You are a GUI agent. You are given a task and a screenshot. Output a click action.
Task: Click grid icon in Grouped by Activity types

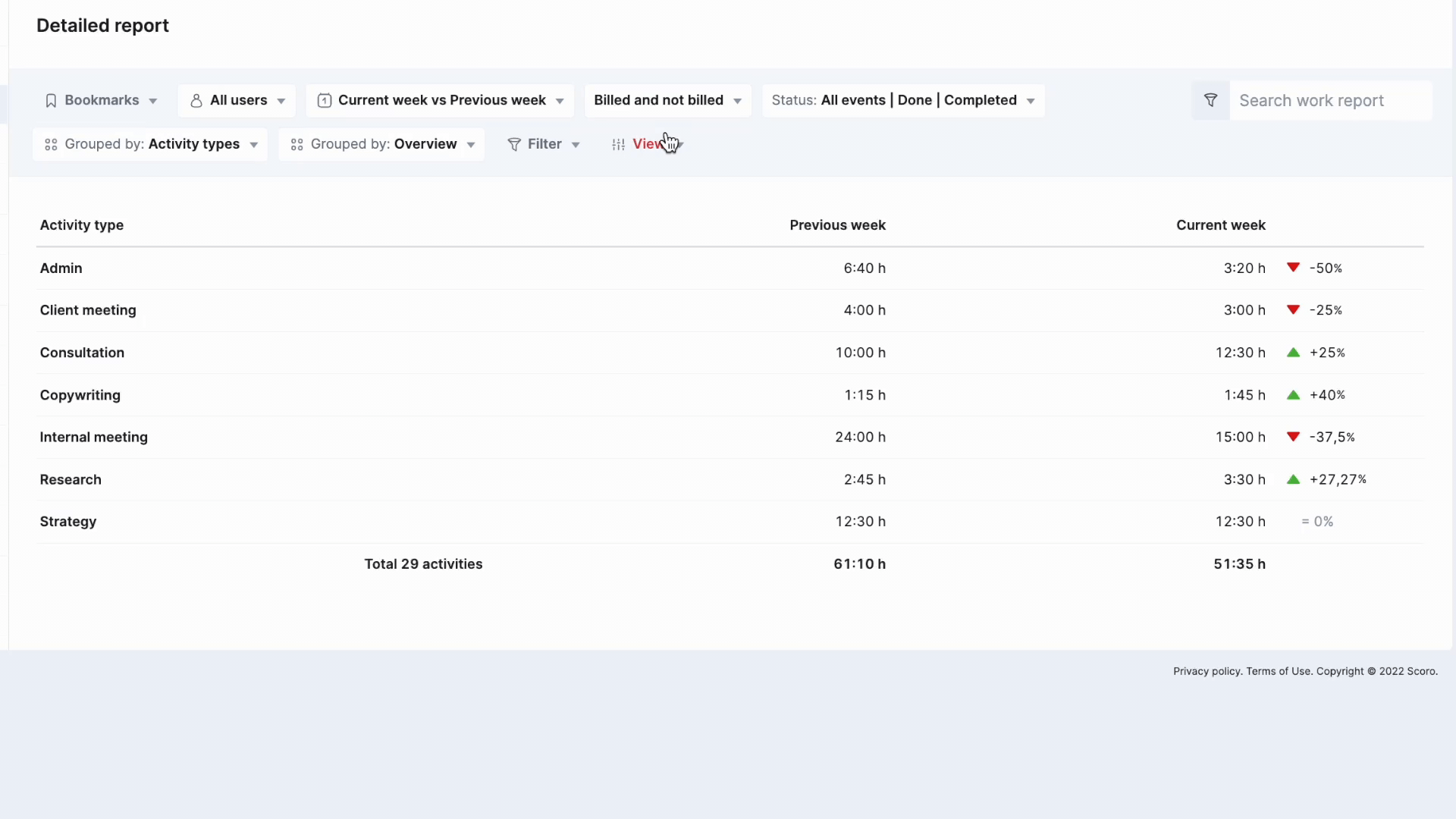[51, 145]
